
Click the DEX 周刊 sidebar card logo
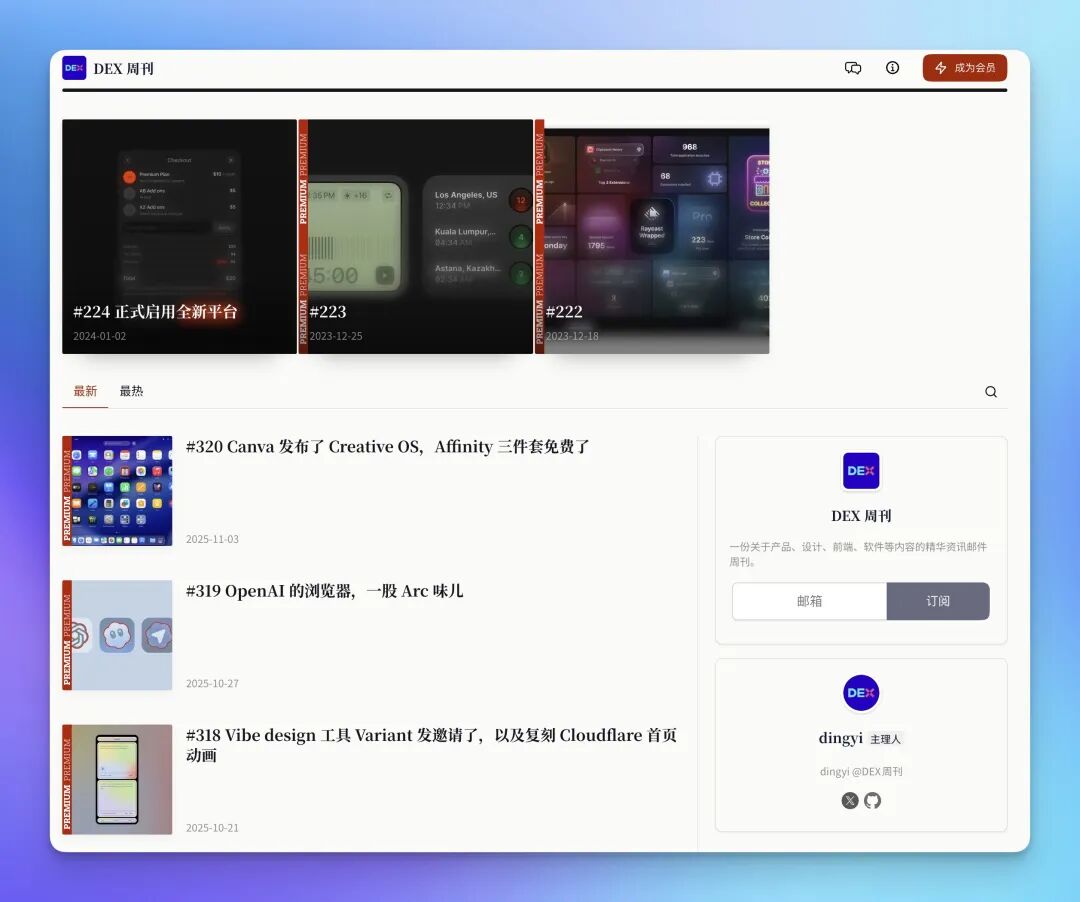861,471
